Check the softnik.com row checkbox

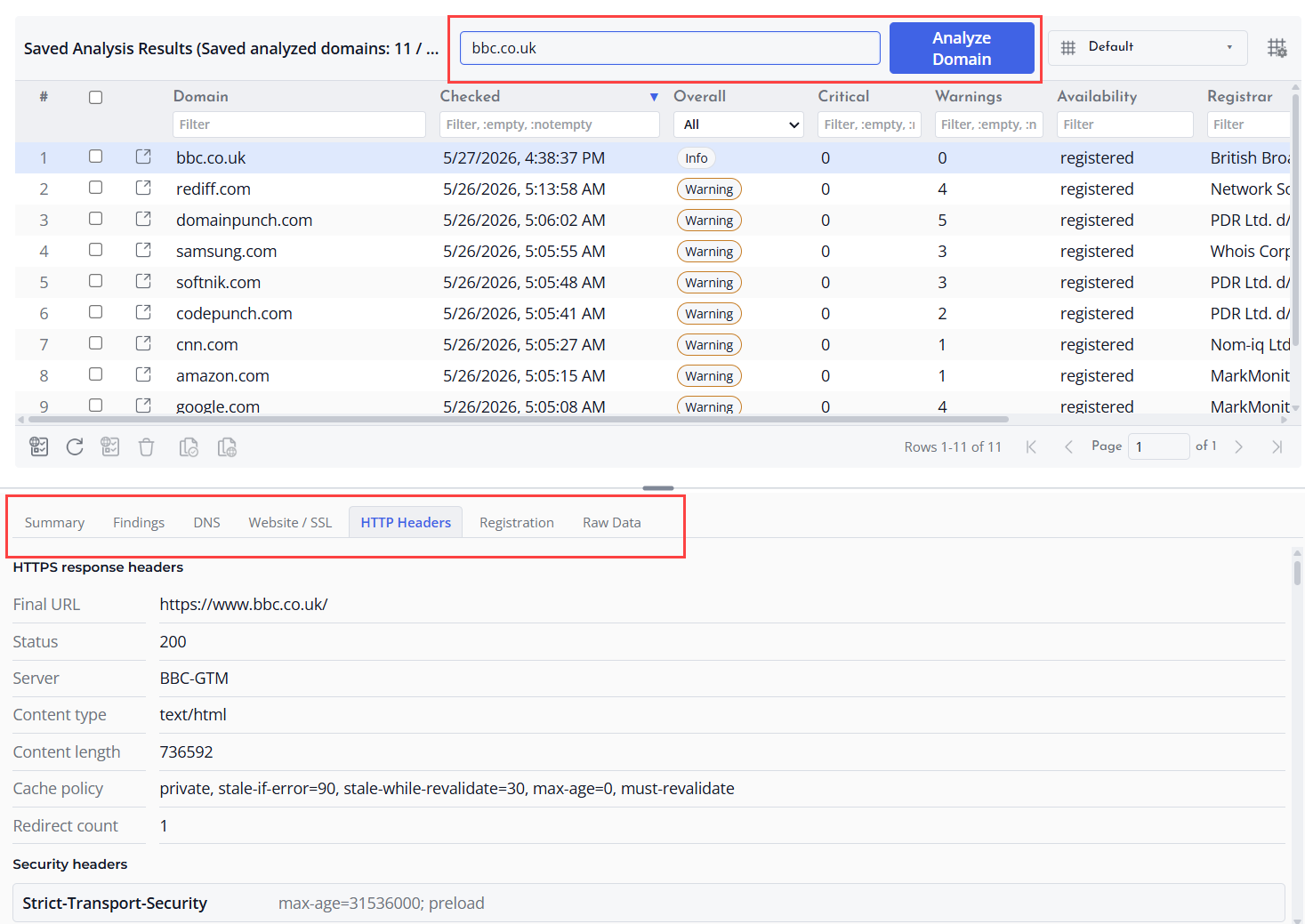coord(95,281)
